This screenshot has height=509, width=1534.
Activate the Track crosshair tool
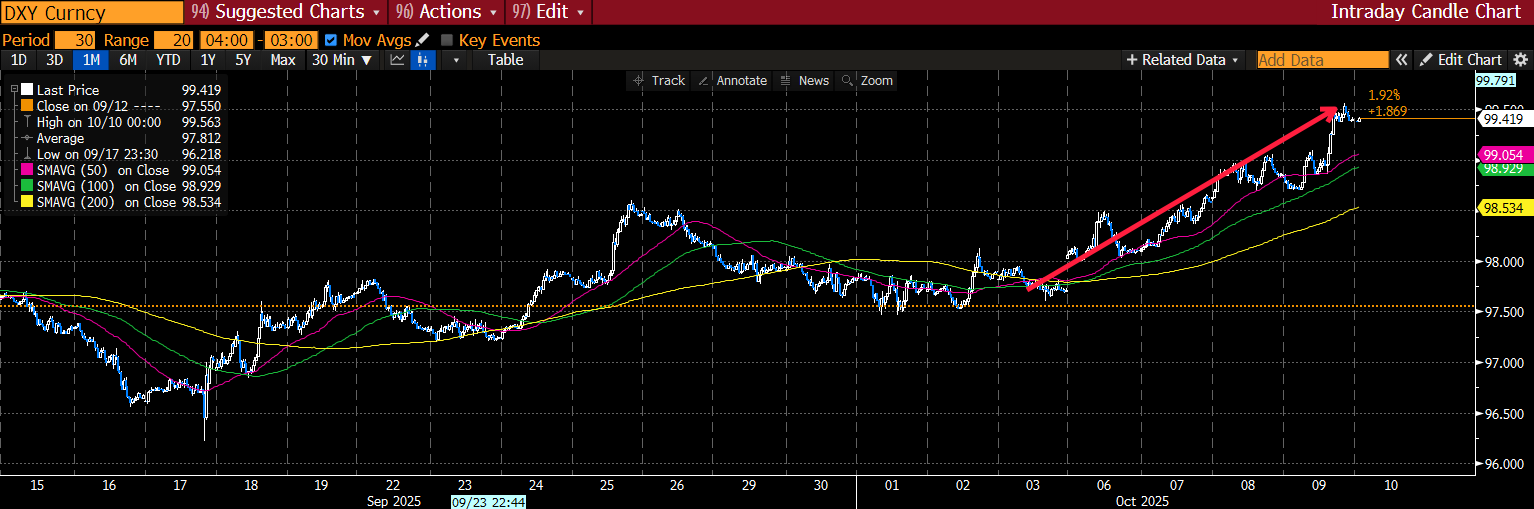pyautogui.click(x=658, y=80)
